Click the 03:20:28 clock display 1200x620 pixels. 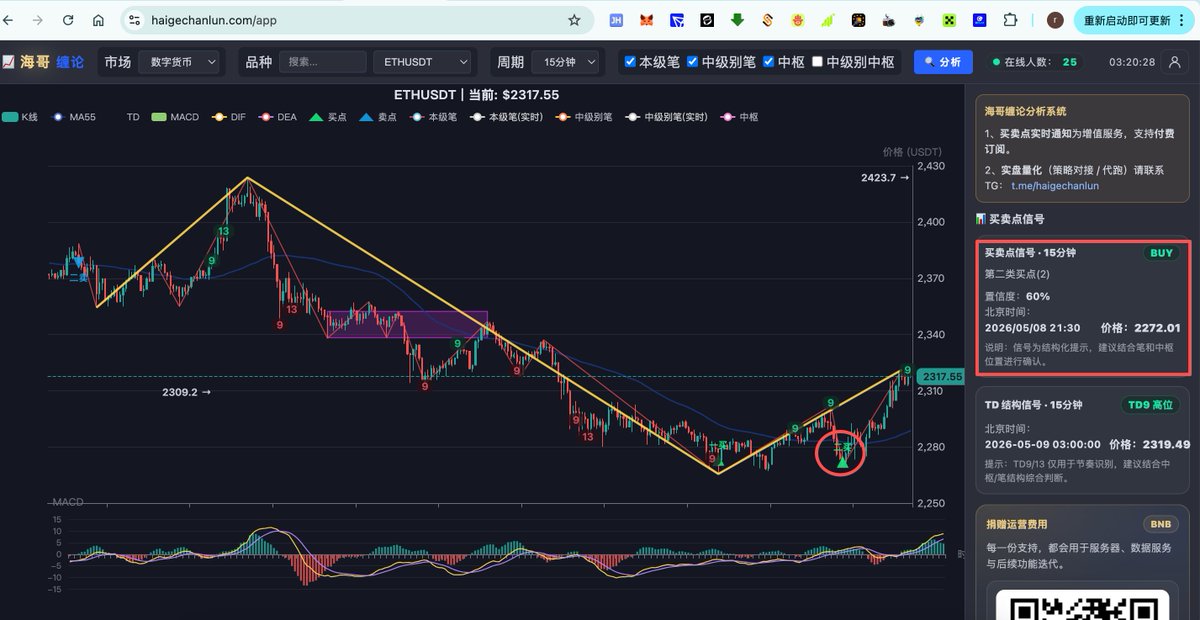click(1132, 62)
